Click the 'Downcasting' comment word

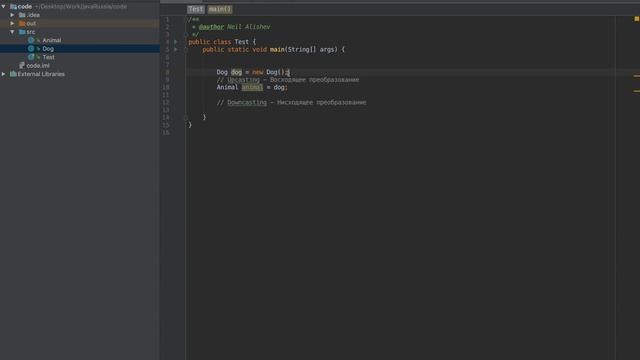coord(247,102)
